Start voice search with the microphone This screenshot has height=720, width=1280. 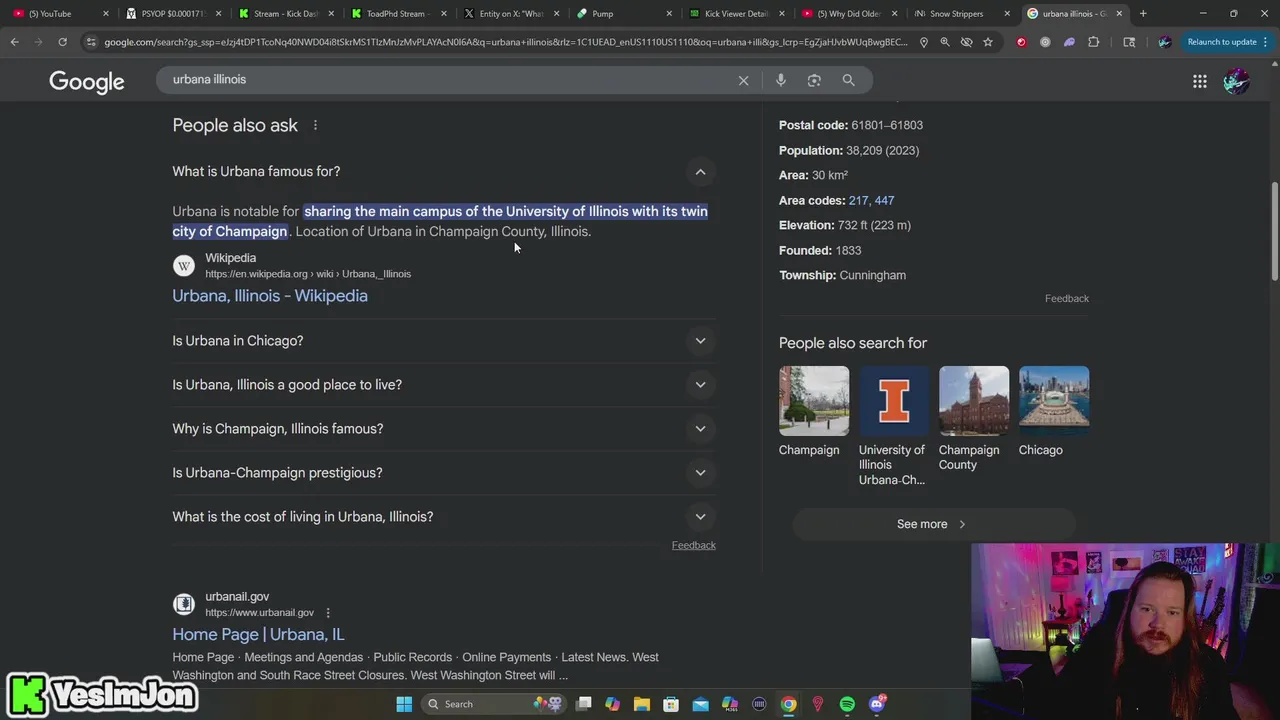[781, 80]
